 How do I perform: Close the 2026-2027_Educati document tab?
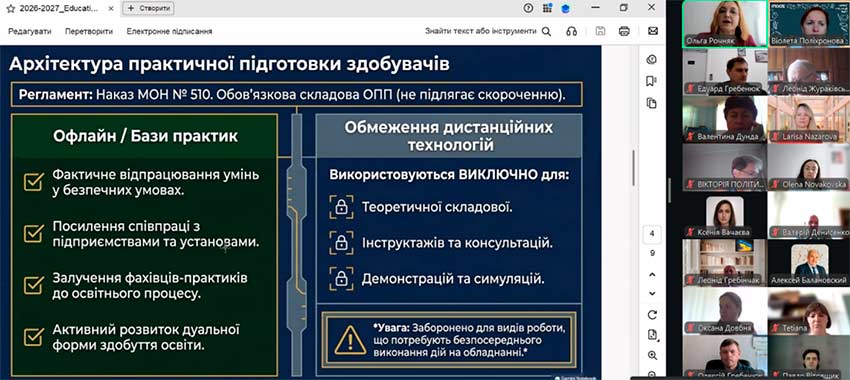click(x=111, y=8)
